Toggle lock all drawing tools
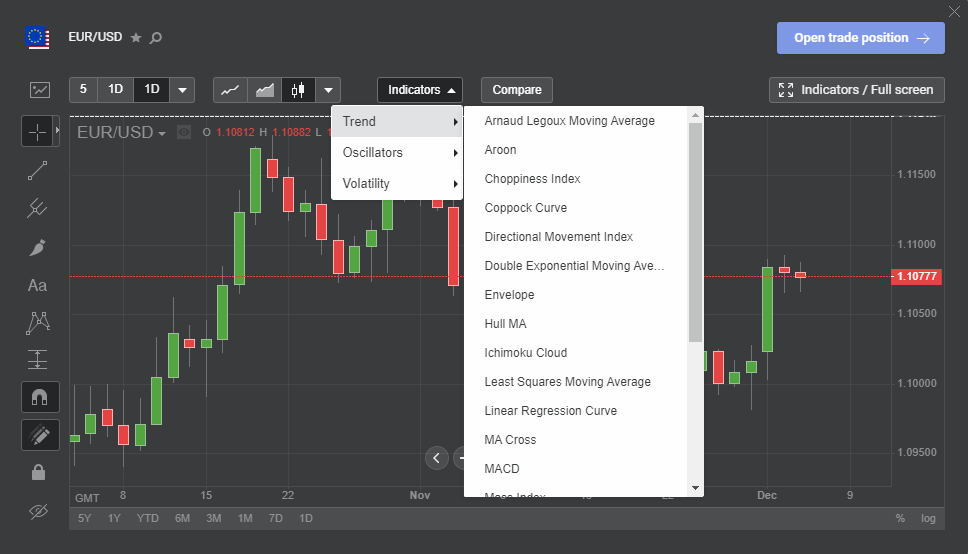The width and height of the screenshot is (968, 554). pos(39,472)
